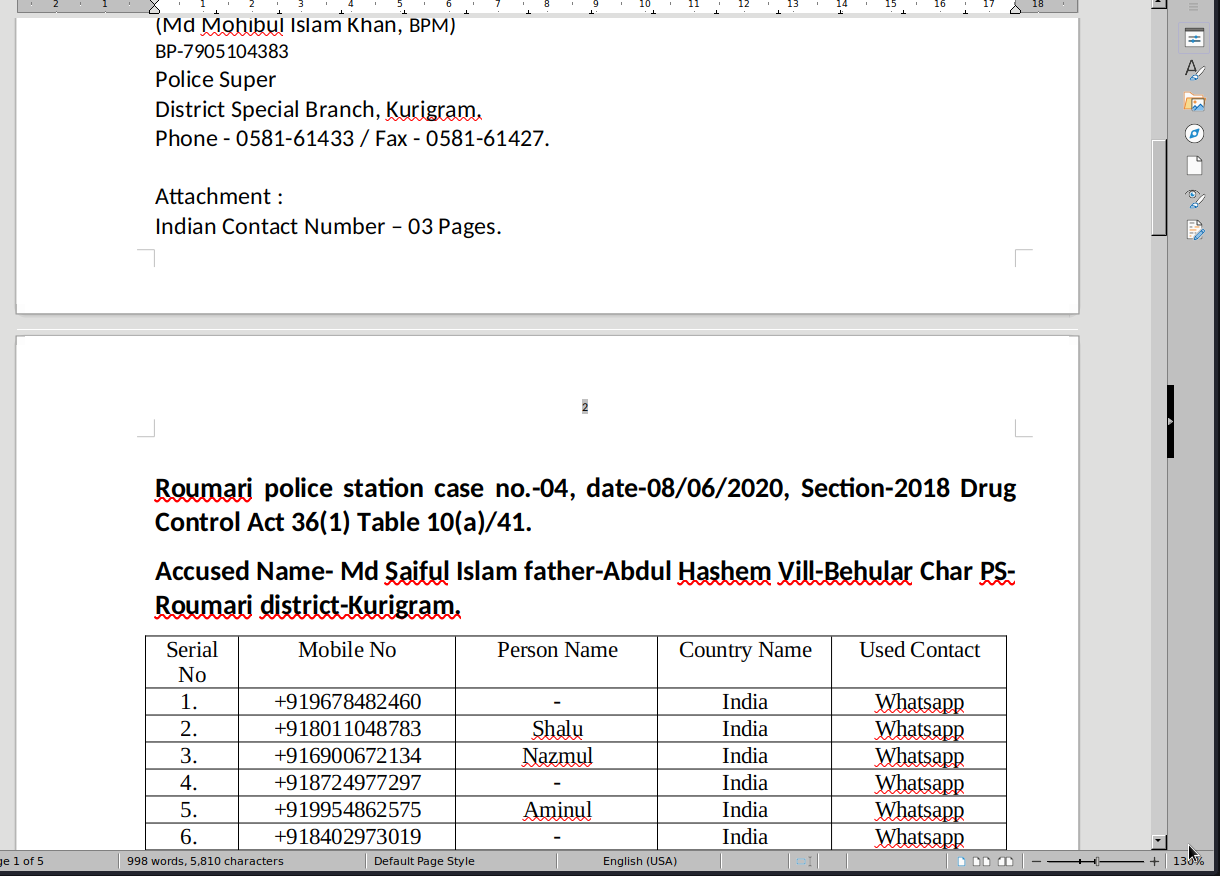Viewport: 1220px width, 876px height.
Task: Click the zoom in plus button
Action: (x=1154, y=861)
